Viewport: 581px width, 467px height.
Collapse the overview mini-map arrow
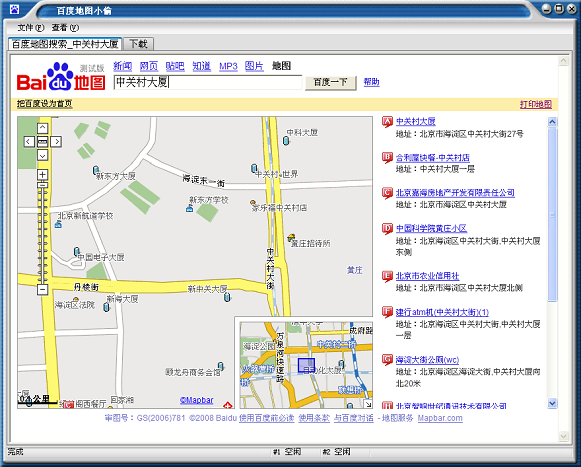368,404
